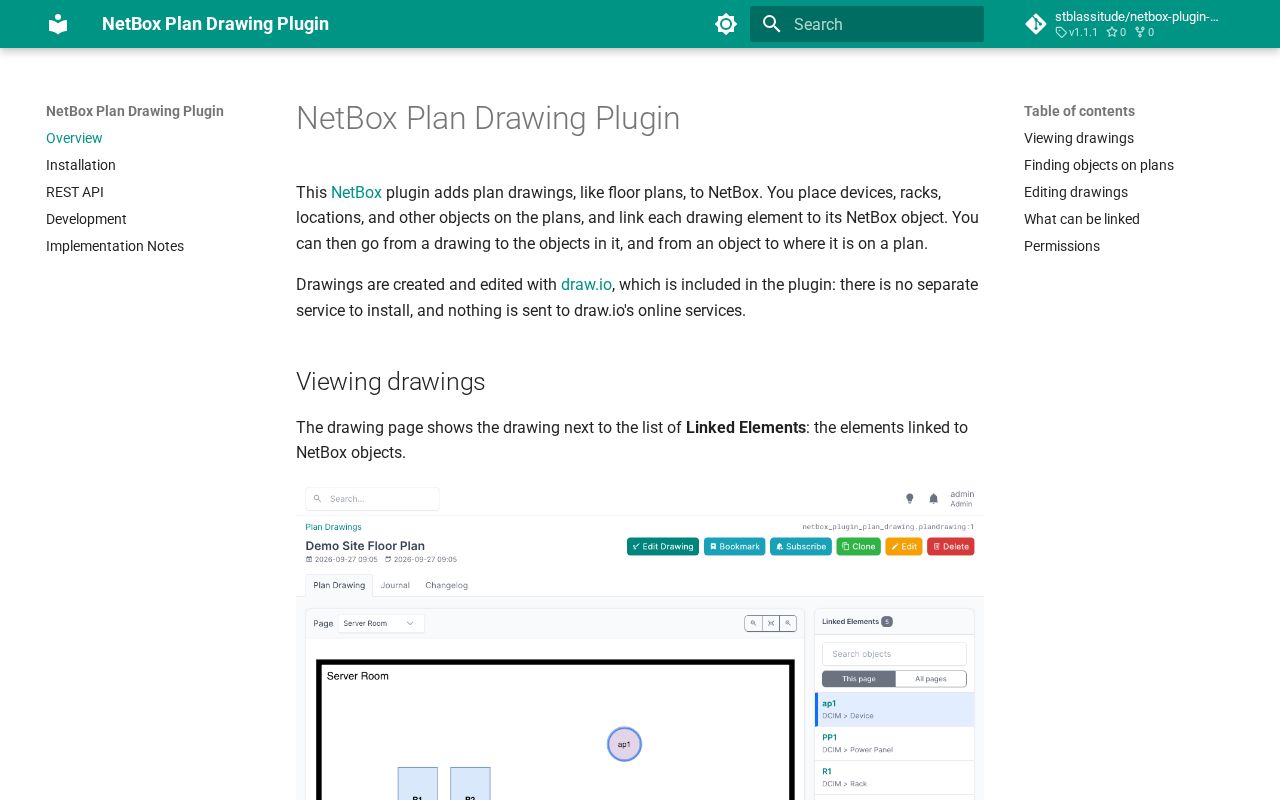Follow the draw.io hyperlink
Viewport: 1280px width, 800px height.
coord(586,284)
